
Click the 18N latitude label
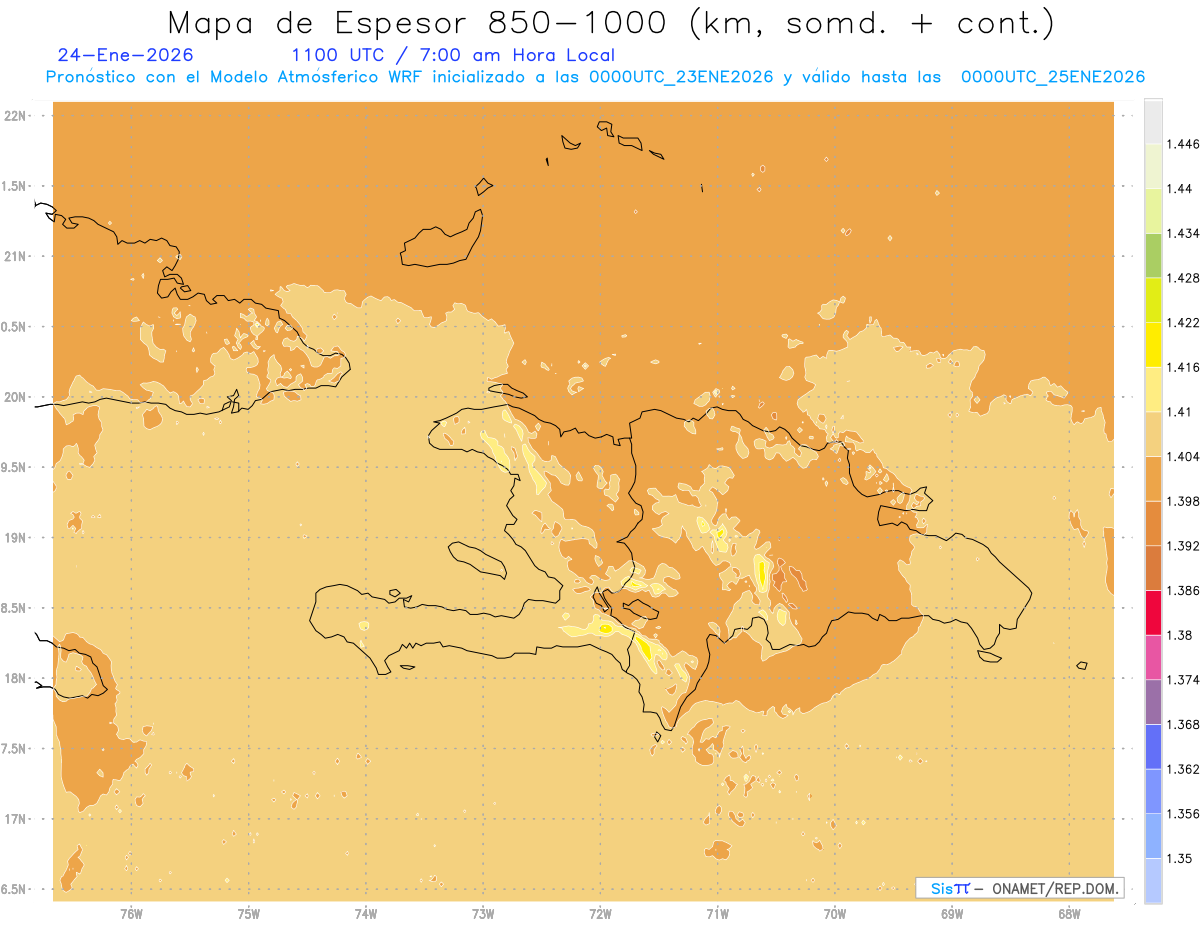pyautogui.click(x=17, y=678)
